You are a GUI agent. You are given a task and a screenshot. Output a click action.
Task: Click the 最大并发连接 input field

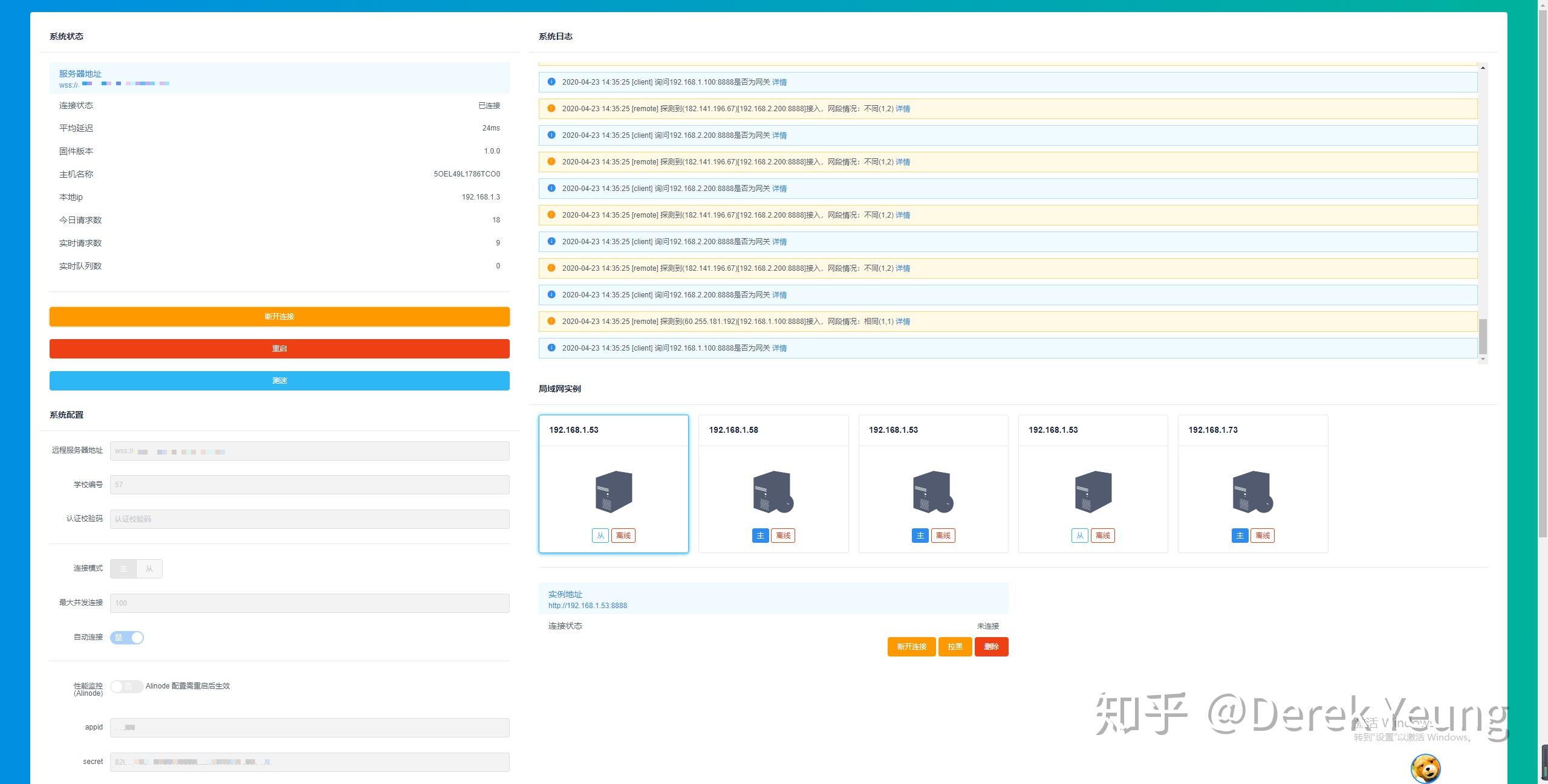[x=310, y=603]
